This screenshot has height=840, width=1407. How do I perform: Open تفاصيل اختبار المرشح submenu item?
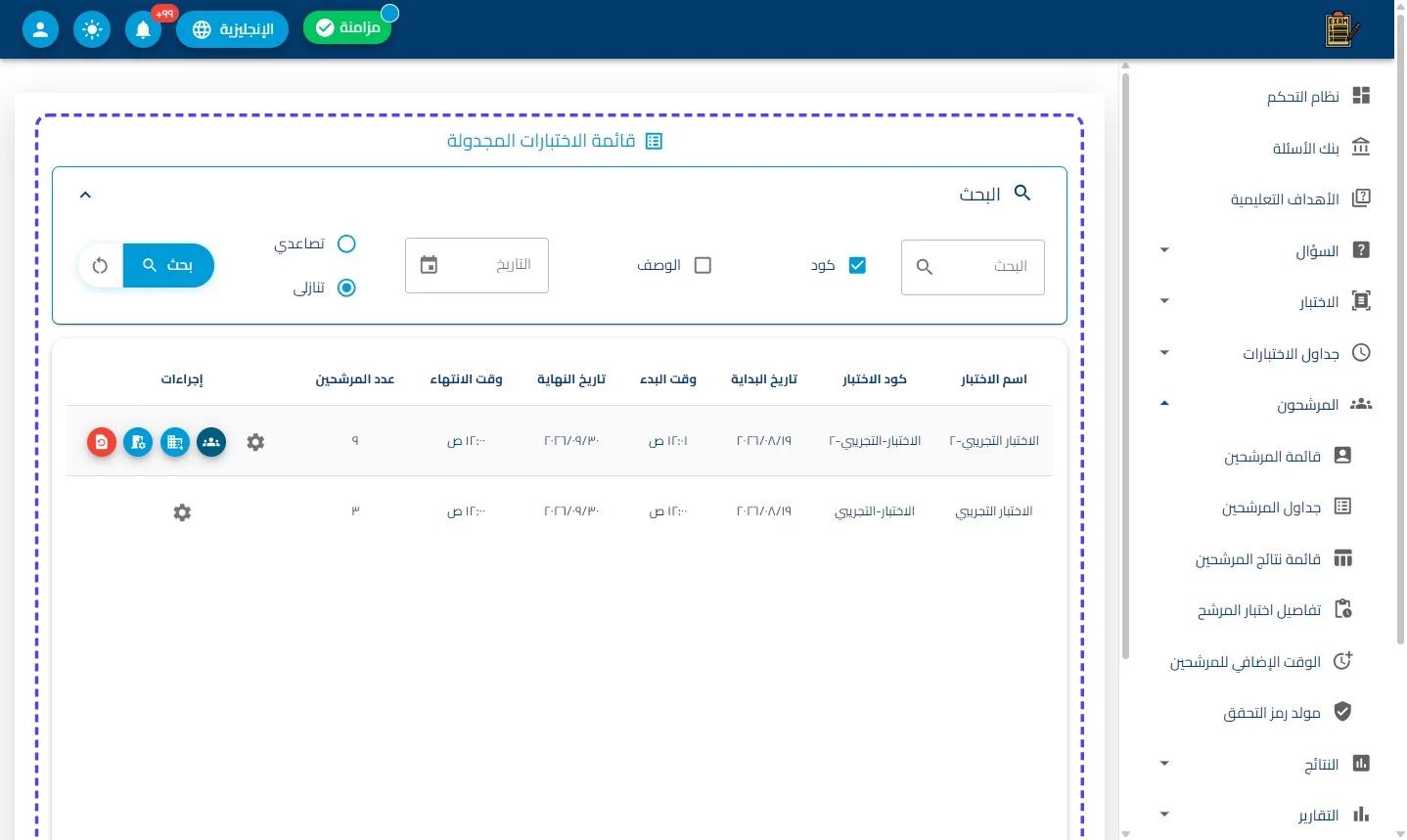(1274, 610)
